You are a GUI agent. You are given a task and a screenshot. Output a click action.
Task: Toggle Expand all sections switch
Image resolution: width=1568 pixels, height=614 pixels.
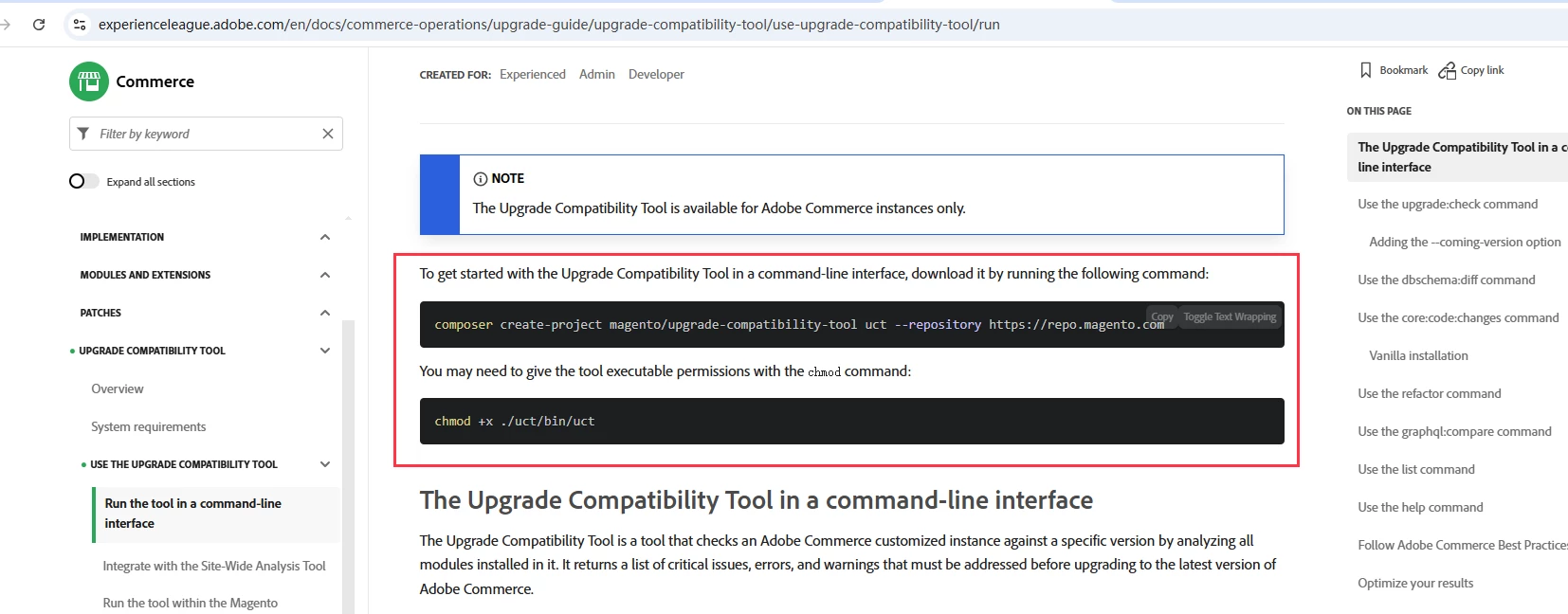[x=83, y=181]
